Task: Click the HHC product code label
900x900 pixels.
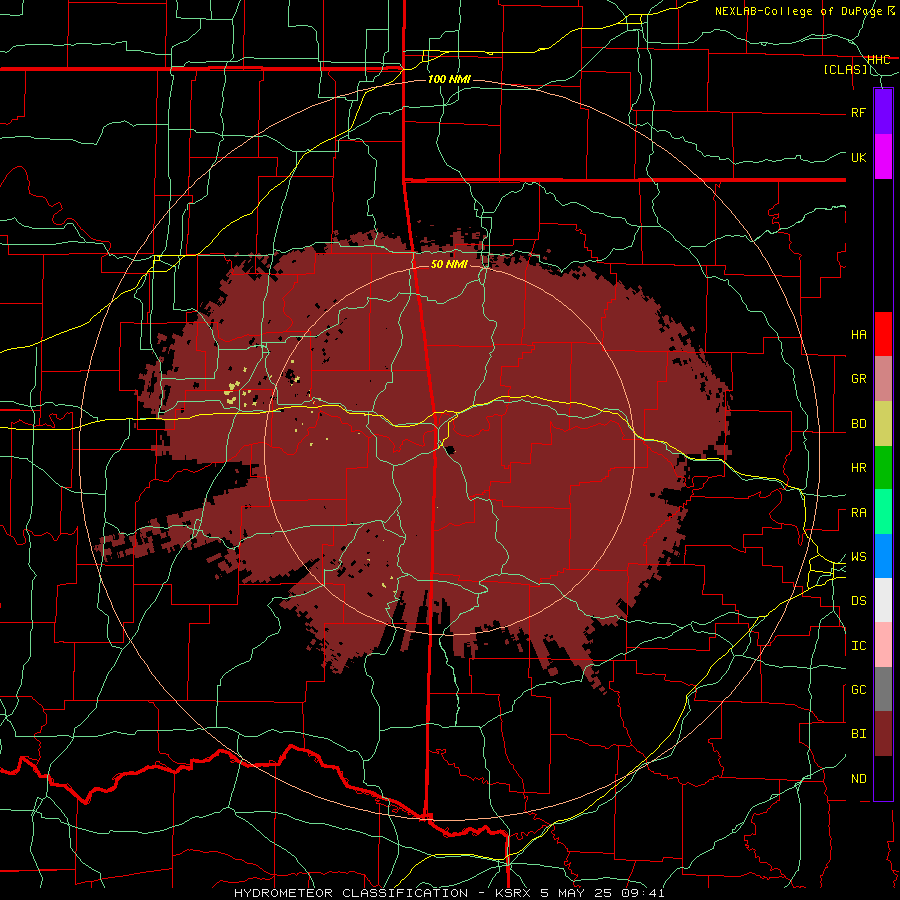Action: [878, 60]
